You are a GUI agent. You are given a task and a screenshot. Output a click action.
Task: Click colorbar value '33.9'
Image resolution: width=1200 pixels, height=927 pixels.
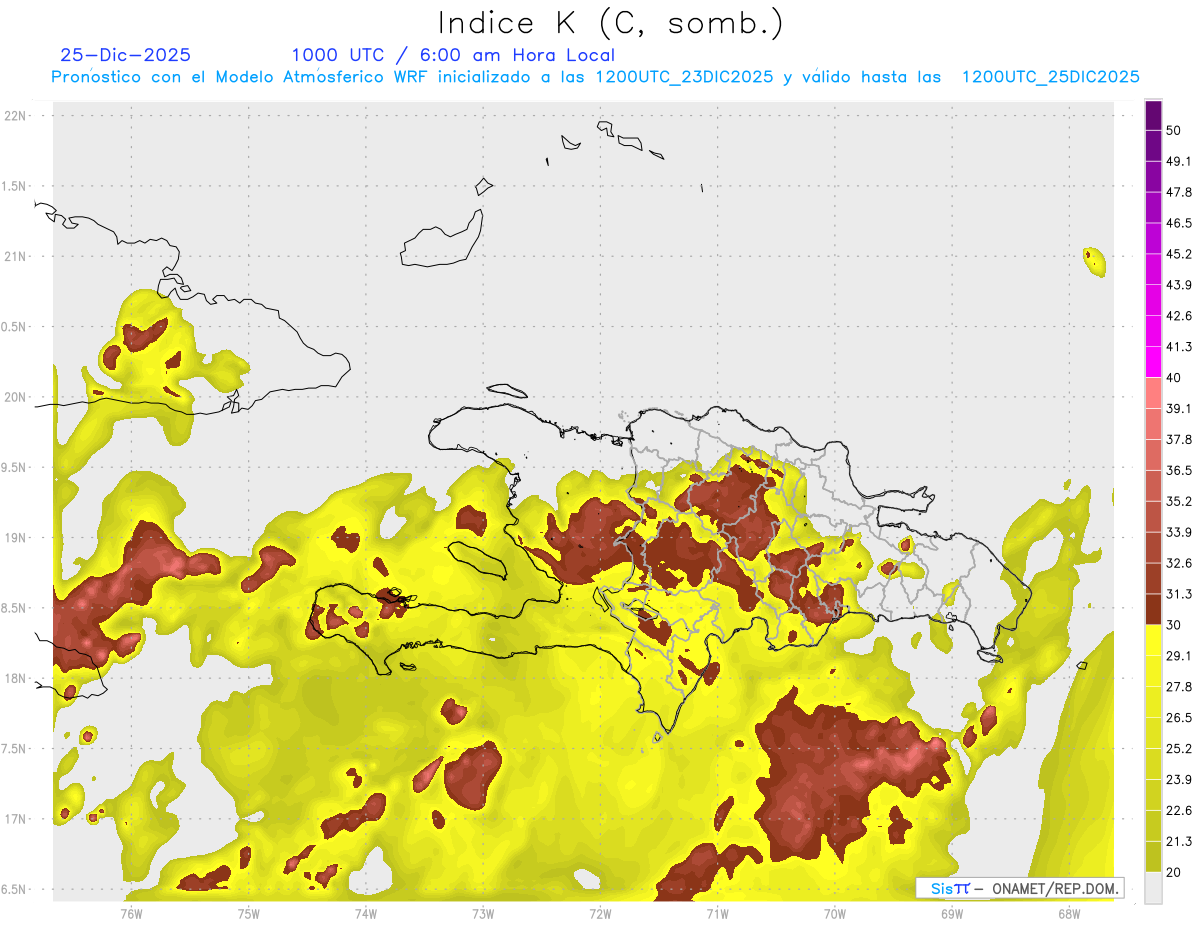point(1179,532)
